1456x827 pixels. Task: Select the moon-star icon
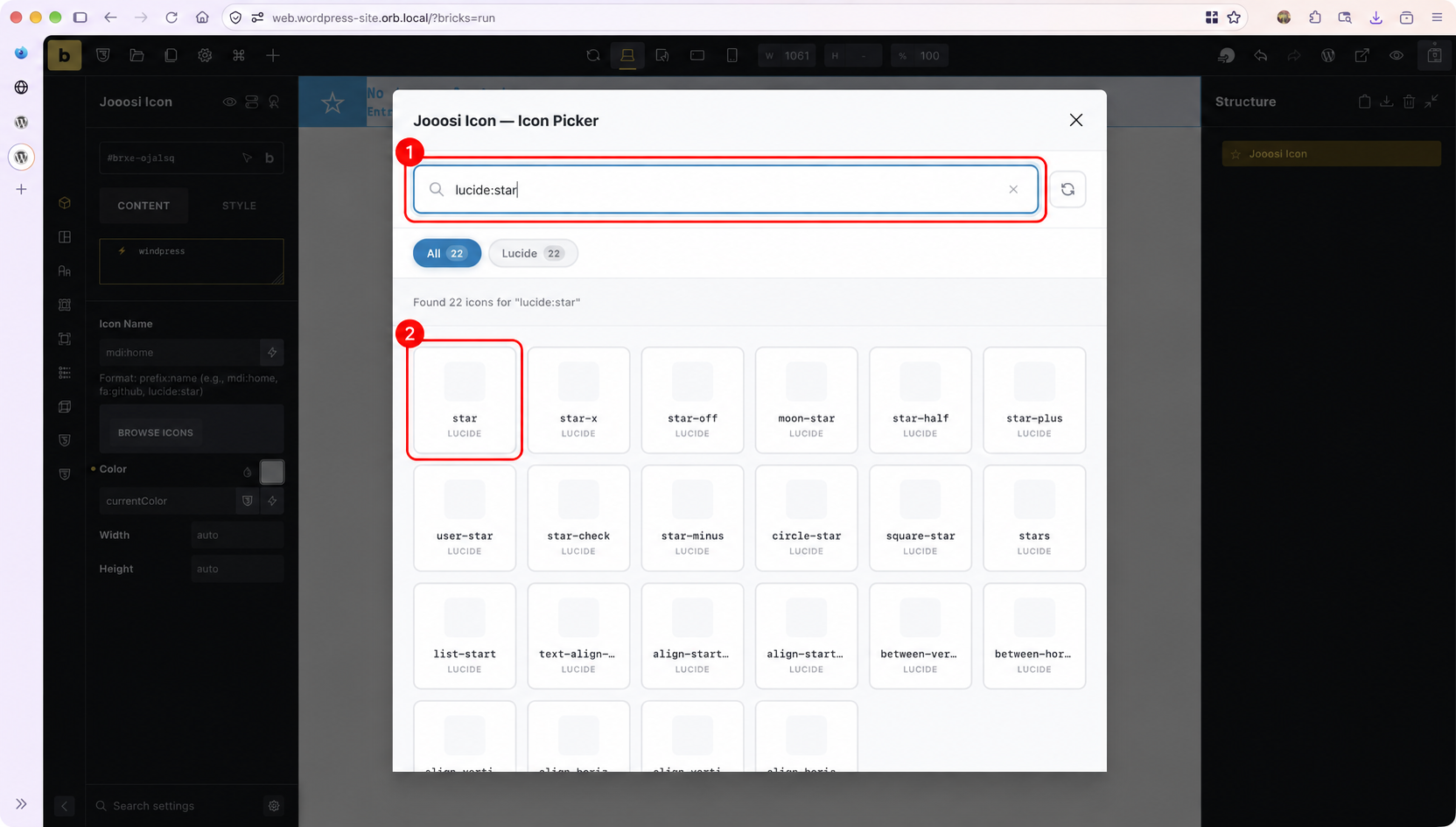tap(806, 400)
